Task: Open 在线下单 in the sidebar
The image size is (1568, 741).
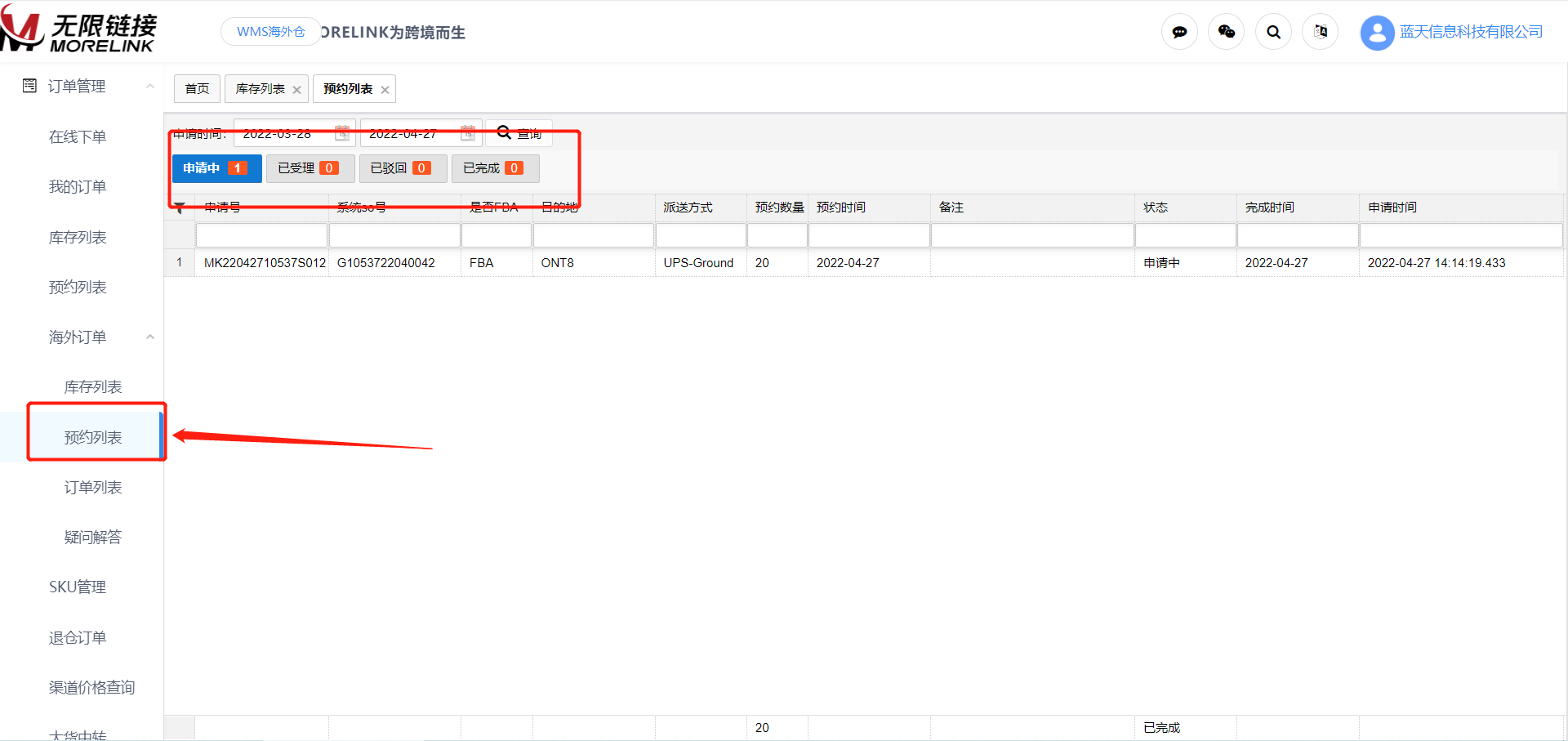Action: (x=78, y=136)
